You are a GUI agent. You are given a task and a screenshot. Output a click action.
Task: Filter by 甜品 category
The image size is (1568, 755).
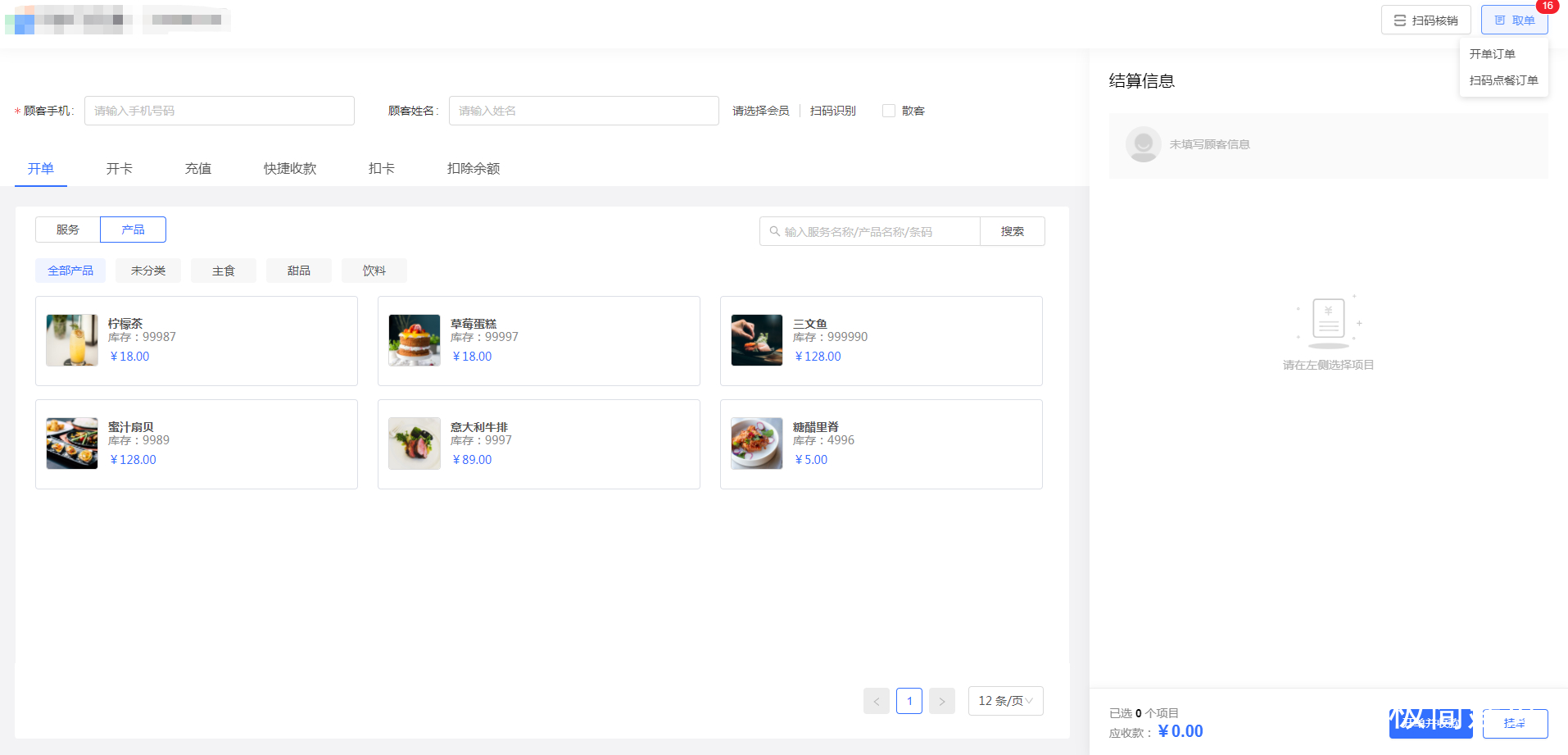coord(299,271)
